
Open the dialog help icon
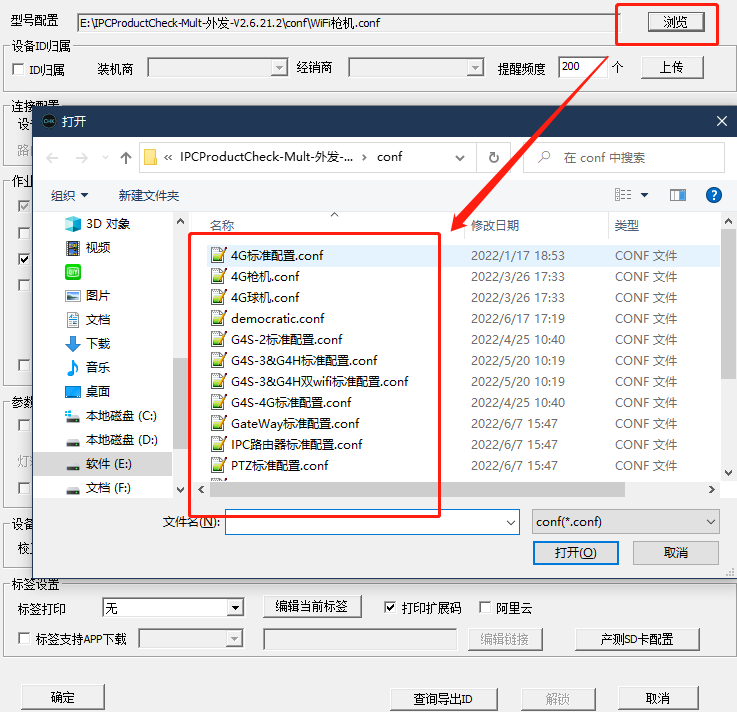point(713,195)
